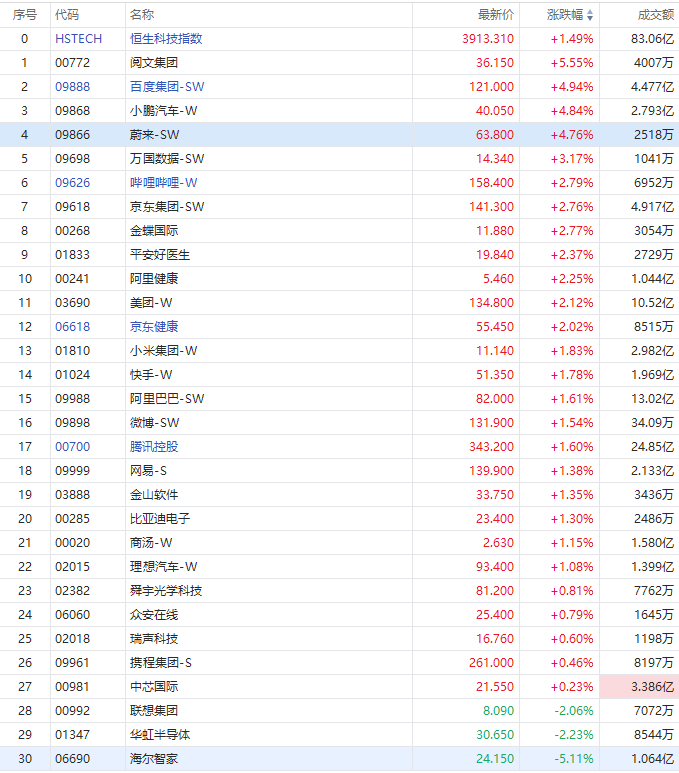679x773 pixels.
Task: Select the 小米集团-W name
Action: coord(164,351)
